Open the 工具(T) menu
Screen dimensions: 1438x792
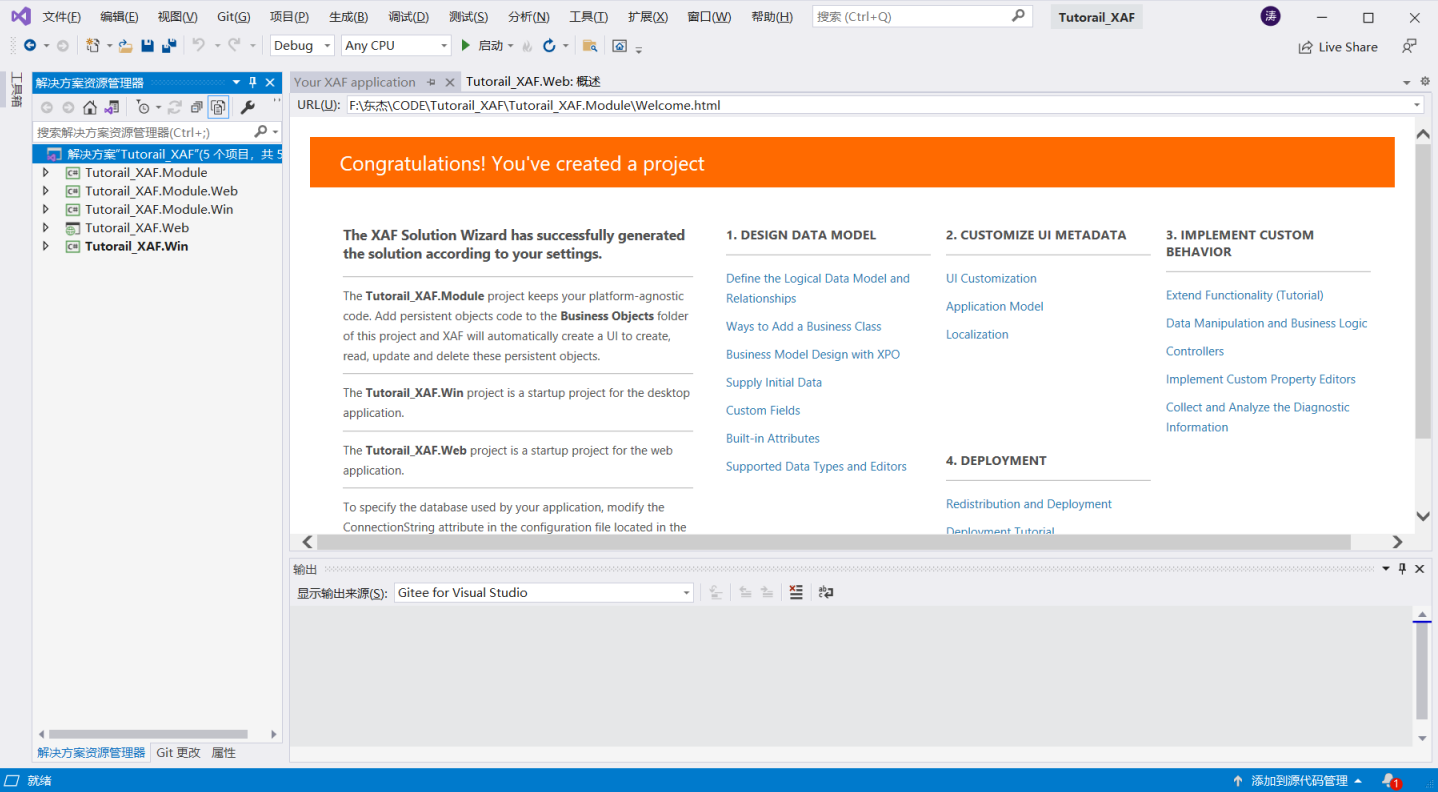[x=588, y=17]
